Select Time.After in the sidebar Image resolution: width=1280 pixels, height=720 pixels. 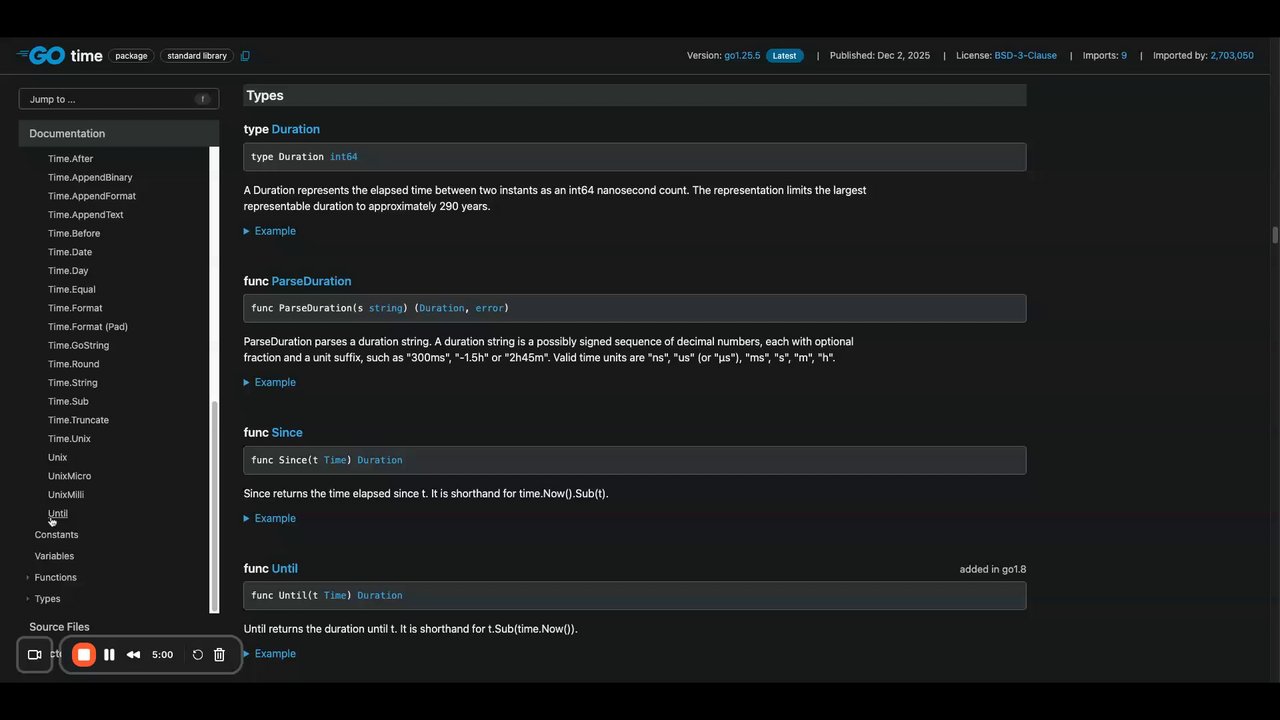(x=70, y=159)
